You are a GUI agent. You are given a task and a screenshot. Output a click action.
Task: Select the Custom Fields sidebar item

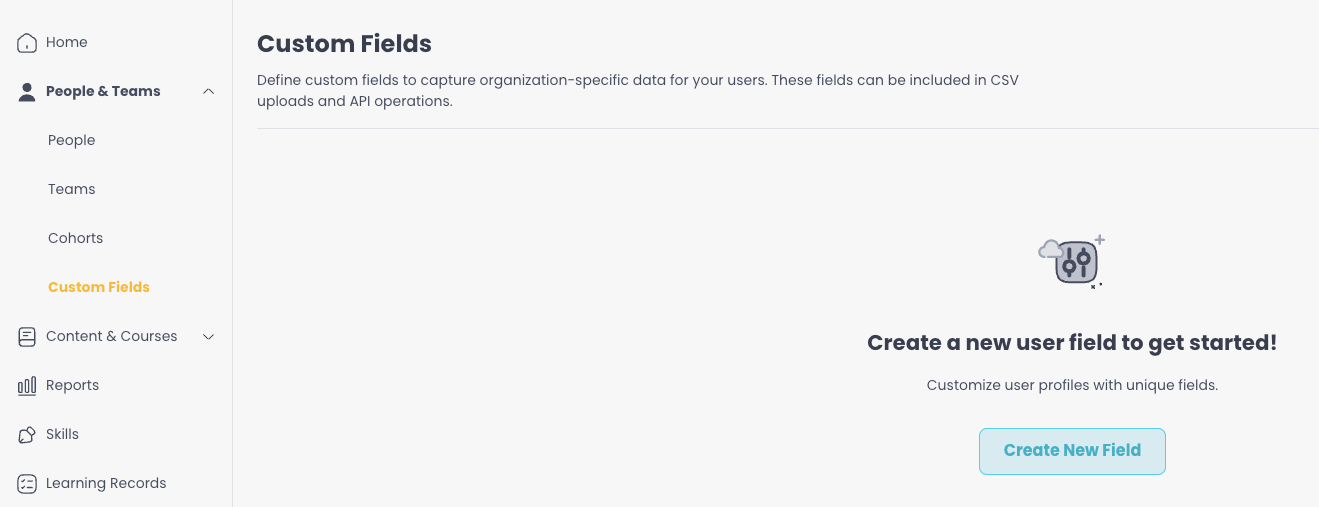pyautogui.click(x=99, y=288)
